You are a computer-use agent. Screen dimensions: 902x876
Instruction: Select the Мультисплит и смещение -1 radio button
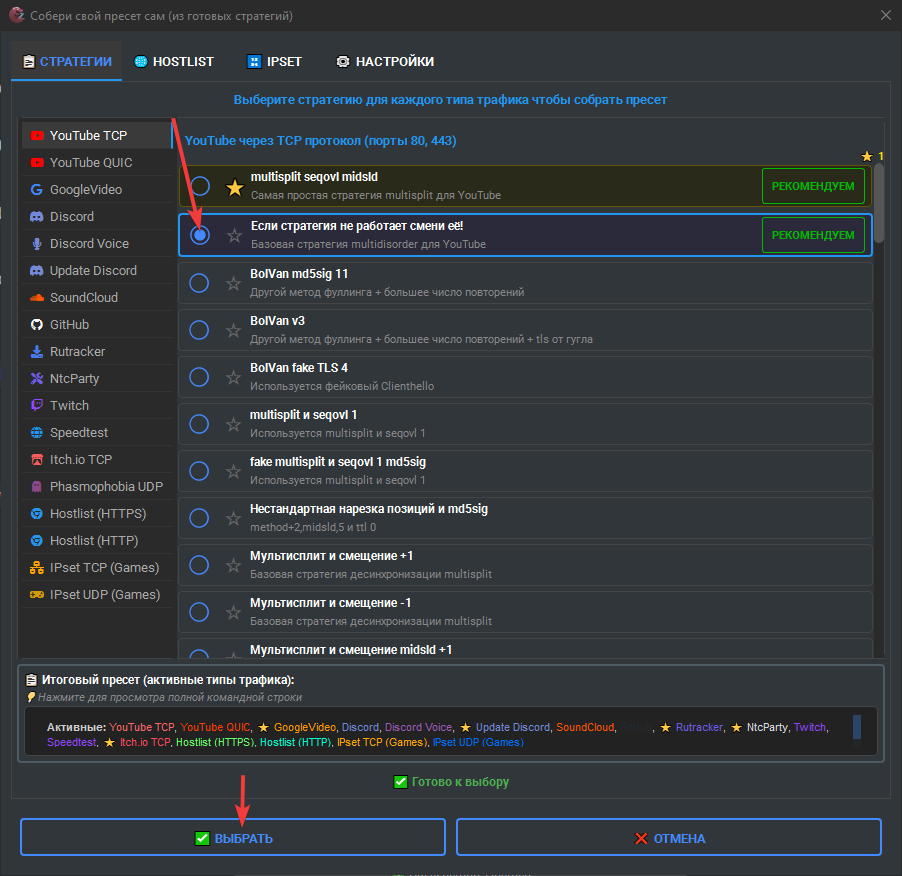(199, 612)
